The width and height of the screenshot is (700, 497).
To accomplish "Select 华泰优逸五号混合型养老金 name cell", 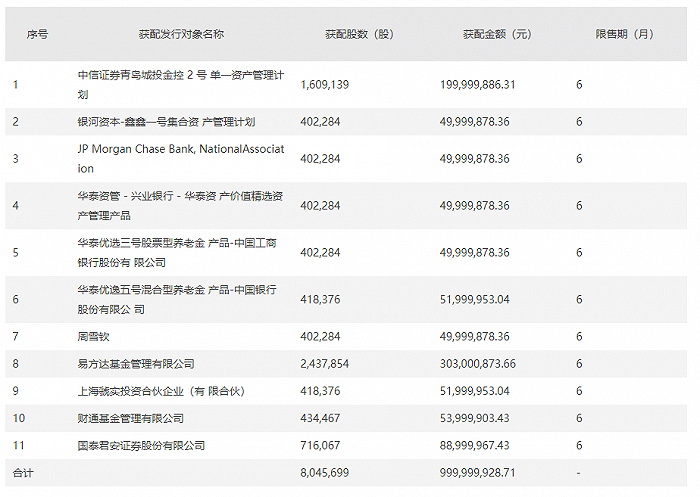I will tap(177, 299).
